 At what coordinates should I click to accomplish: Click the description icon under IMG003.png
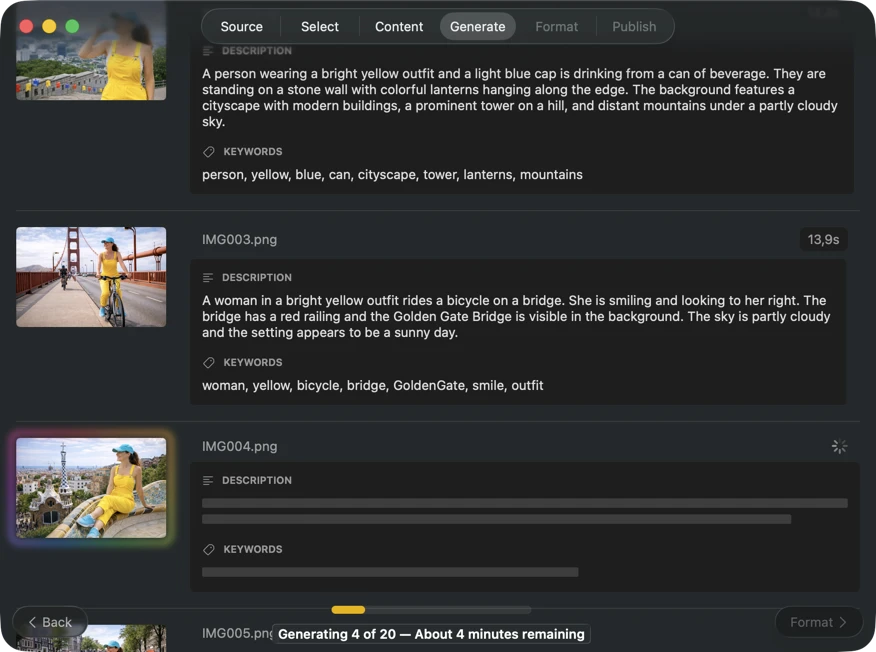[x=208, y=278]
